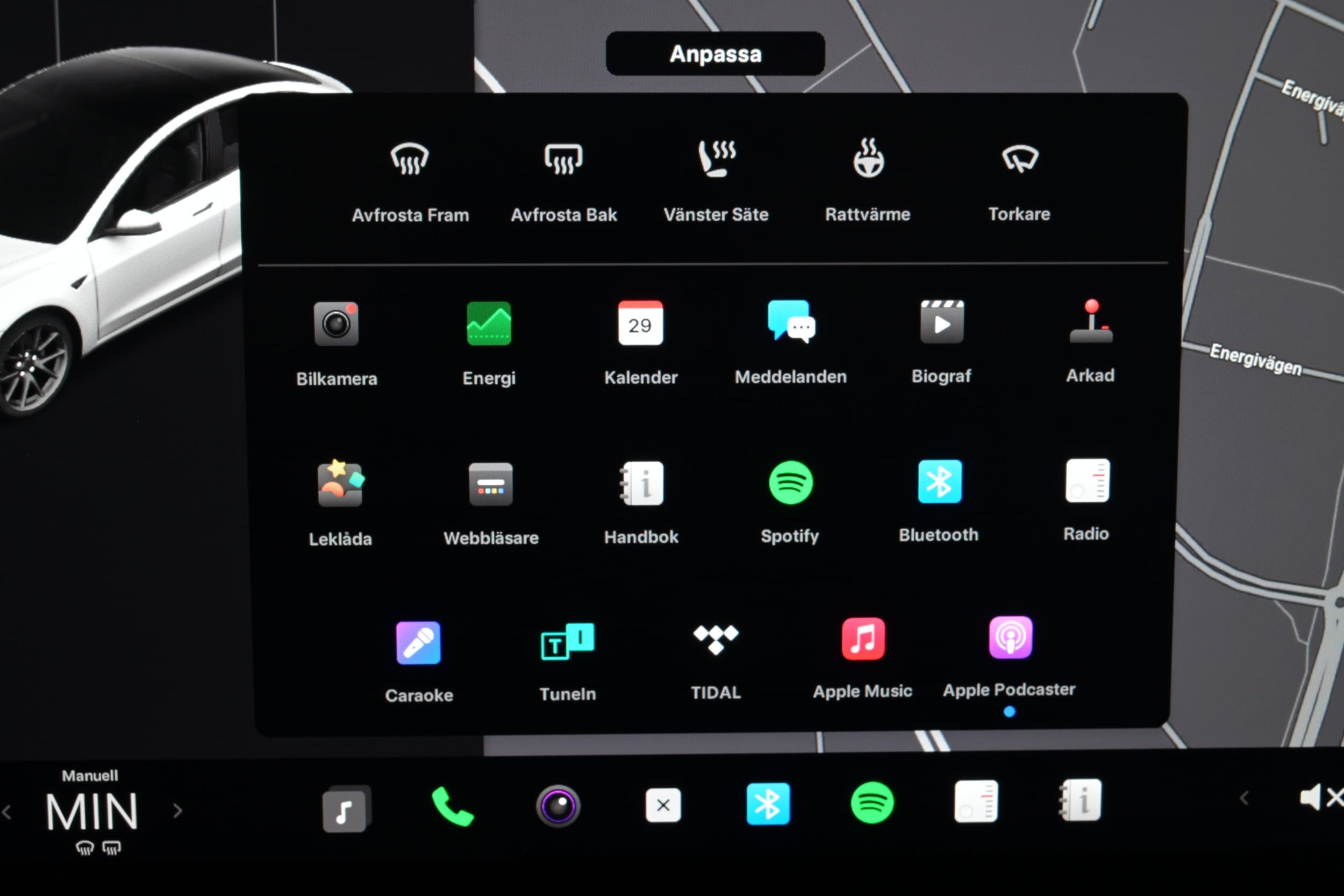Enable Rattvärme steering wheel heat
The image size is (1344, 896).
tap(868, 180)
